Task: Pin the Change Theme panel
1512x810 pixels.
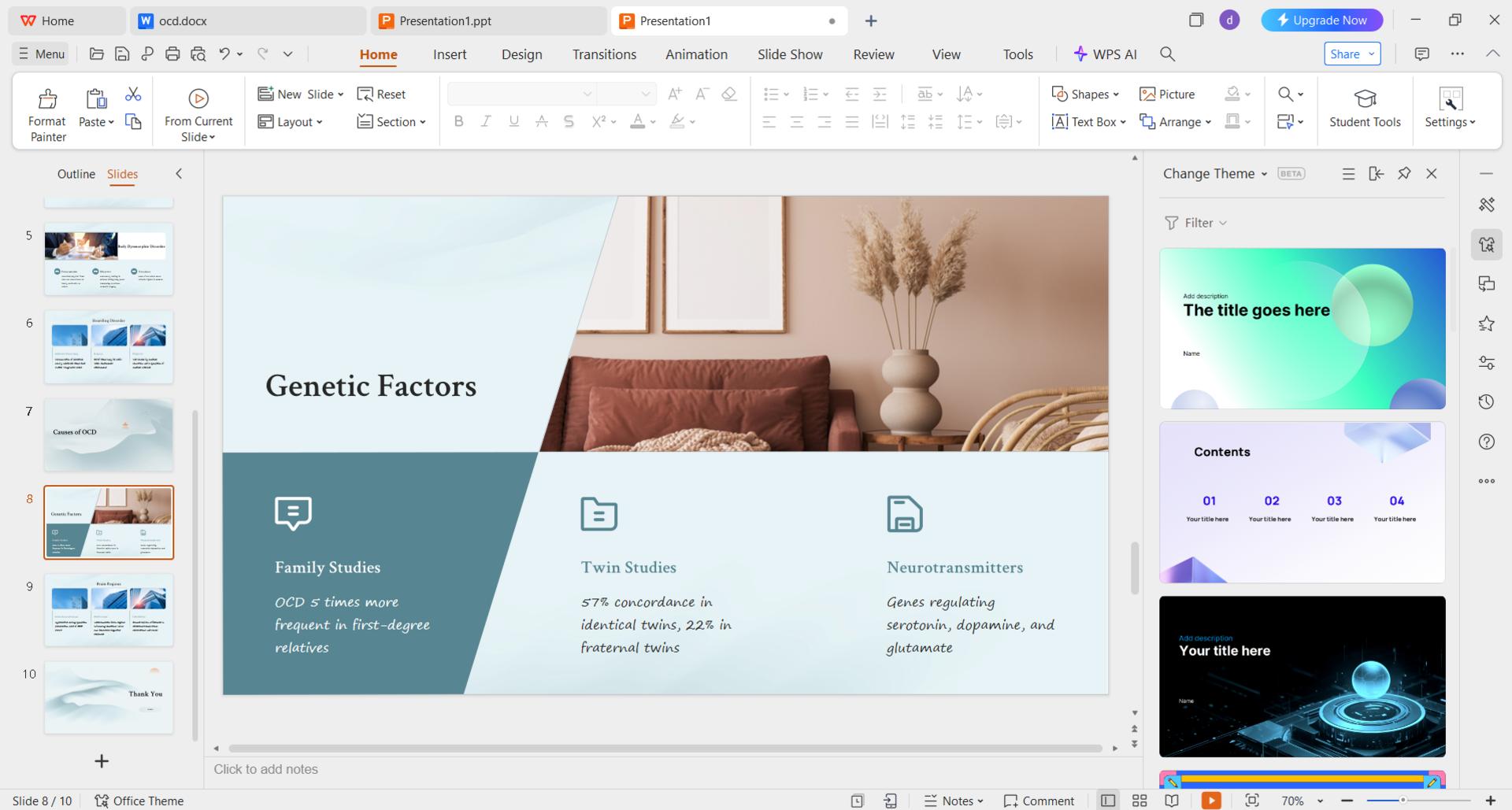Action: pos(1404,173)
